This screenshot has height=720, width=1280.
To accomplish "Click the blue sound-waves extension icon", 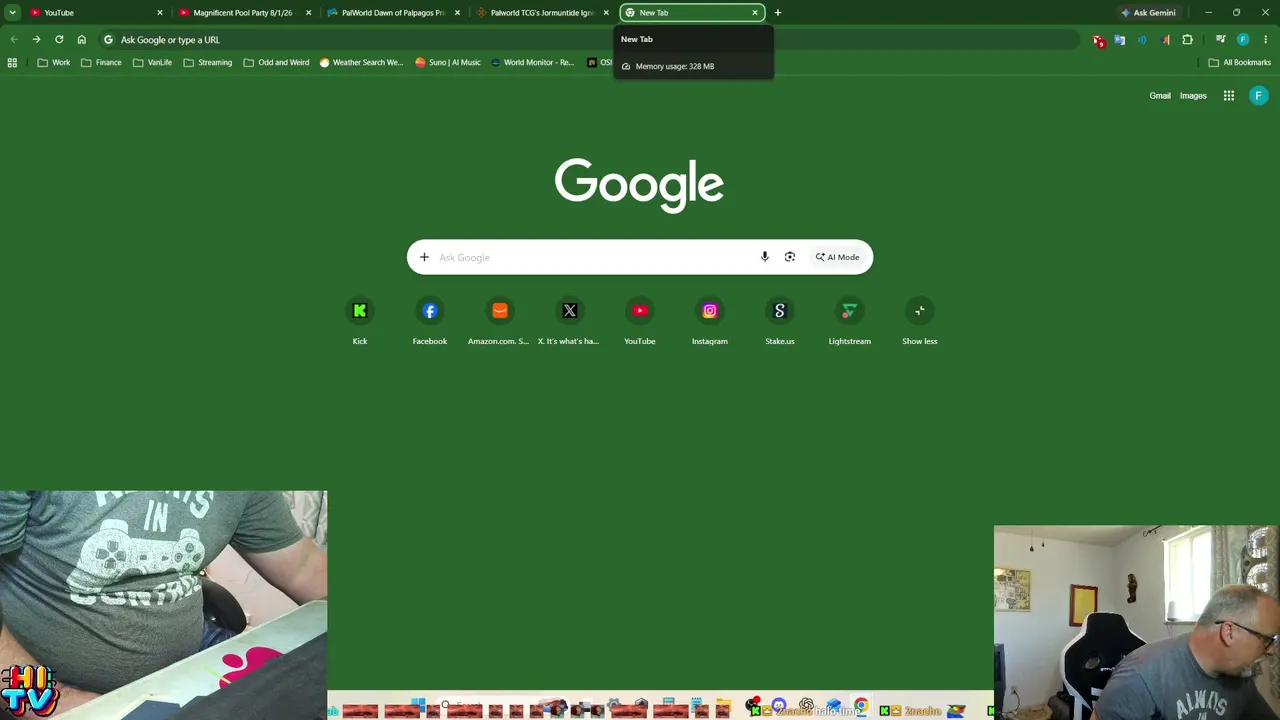I will point(1143,40).
